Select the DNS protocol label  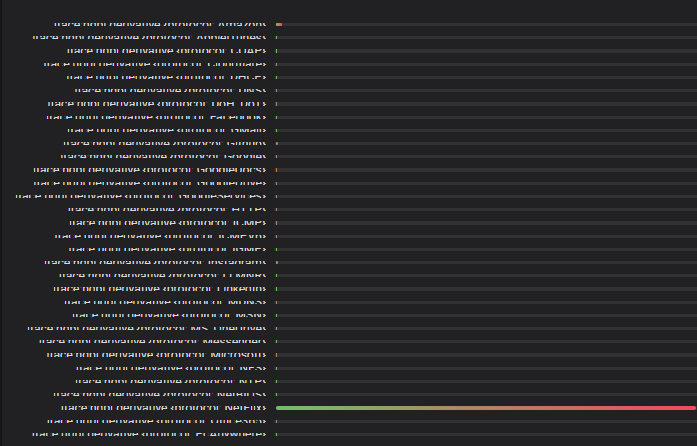(170, 91)
